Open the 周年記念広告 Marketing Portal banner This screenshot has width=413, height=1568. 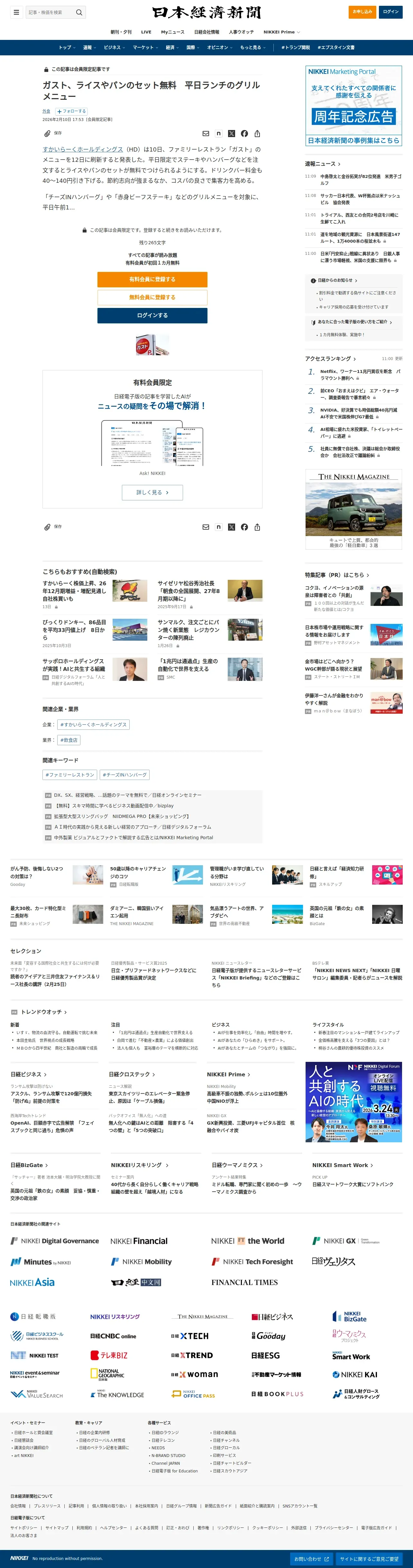(353, 106)
